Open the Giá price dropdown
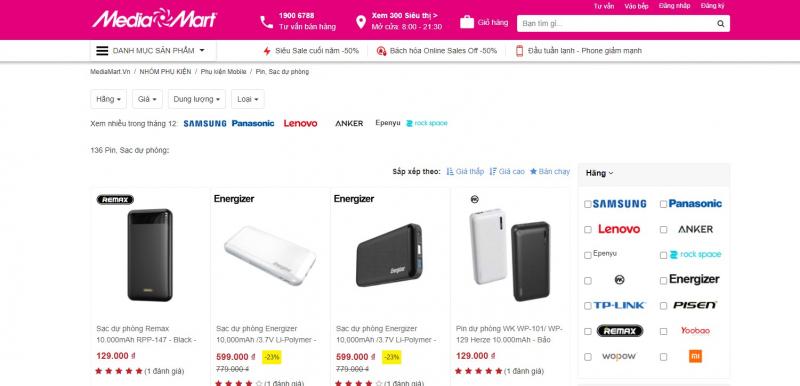This screenshot has height=386, width=800. point(147,99)
